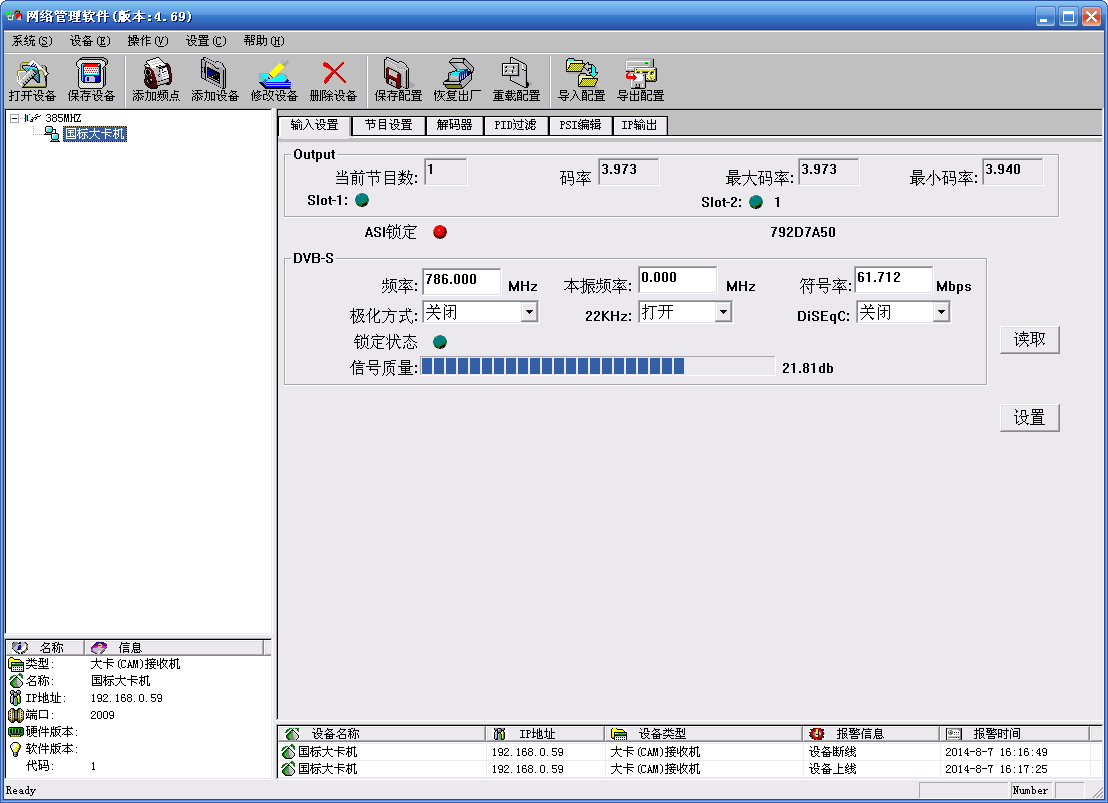The width and height of the screenshot is (1108, 803).
Task: Click the alarm time 2014-8-7 16:16:49
Action: pyautogui.click(x=996, y=752)
